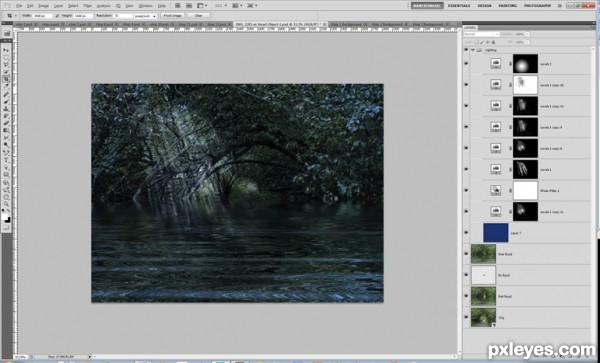
Task: Open the layer blend mode dropdown
Action: coord(481,34)
